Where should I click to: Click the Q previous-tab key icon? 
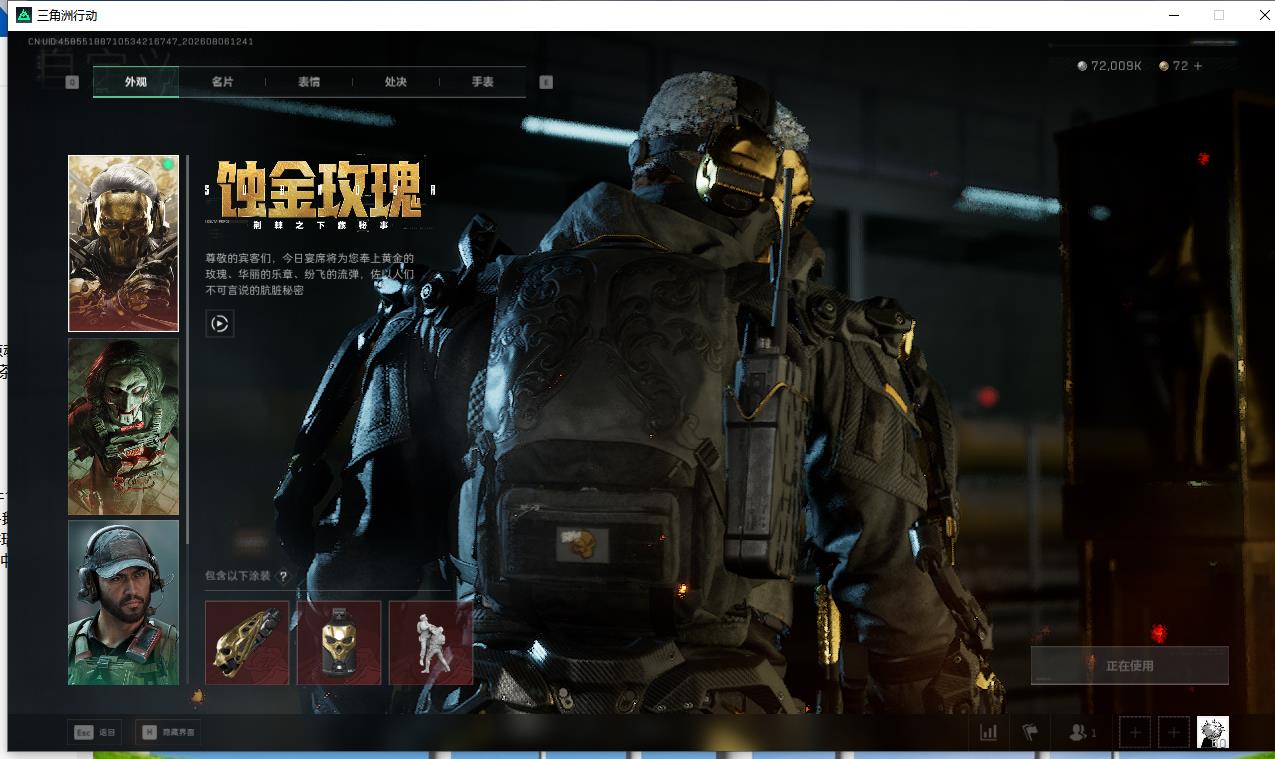pyautogui.click(x=72, y=82)
